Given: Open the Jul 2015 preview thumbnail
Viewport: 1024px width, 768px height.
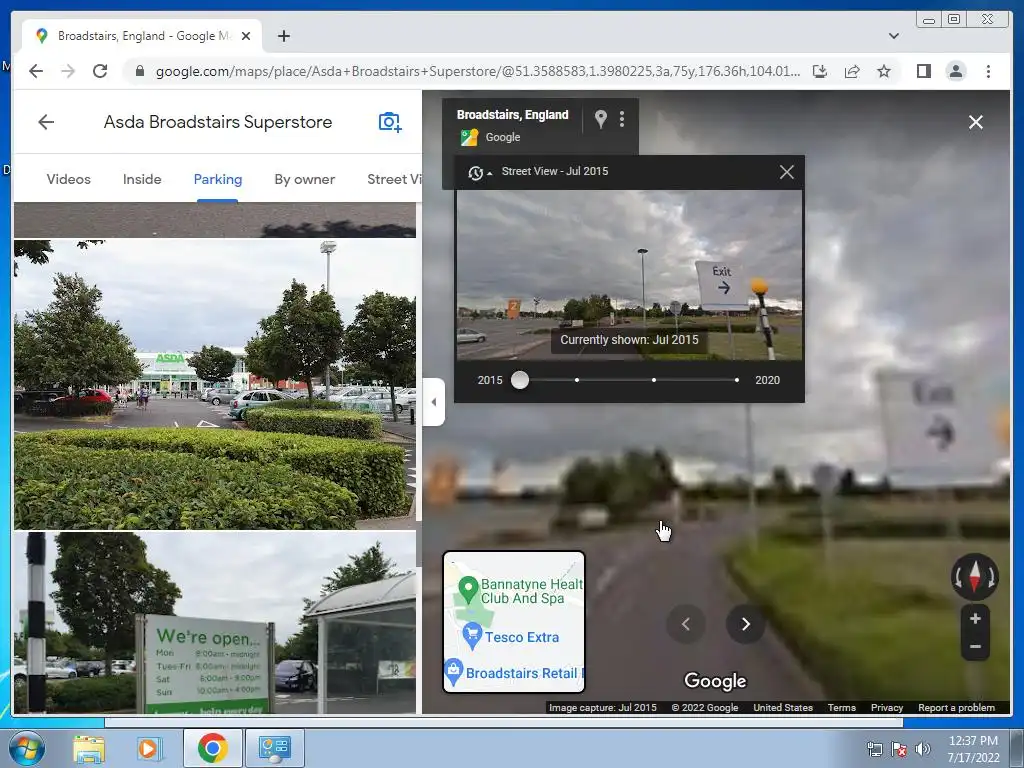Looking at the screenshot, I should click(629, 275).
